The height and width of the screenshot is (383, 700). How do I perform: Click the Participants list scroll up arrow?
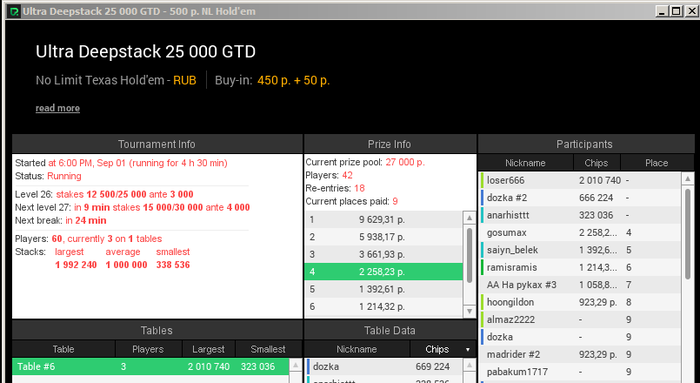tap(688, 179)
